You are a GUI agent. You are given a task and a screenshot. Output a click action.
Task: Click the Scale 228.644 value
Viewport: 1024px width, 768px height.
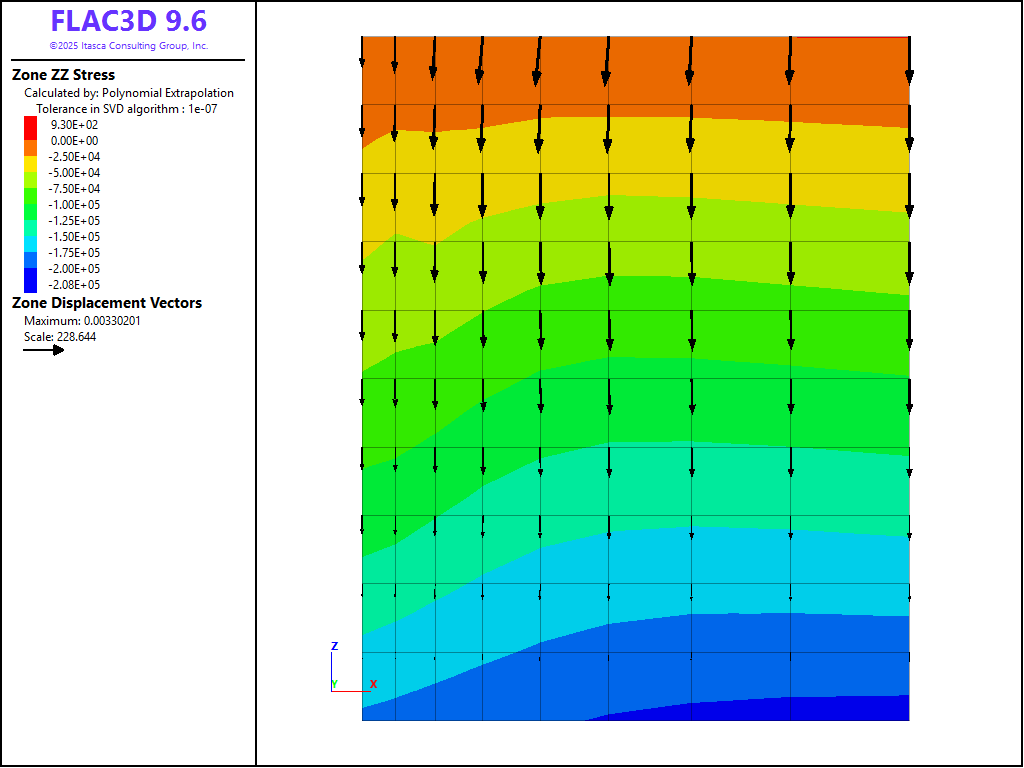pos(60,337)
